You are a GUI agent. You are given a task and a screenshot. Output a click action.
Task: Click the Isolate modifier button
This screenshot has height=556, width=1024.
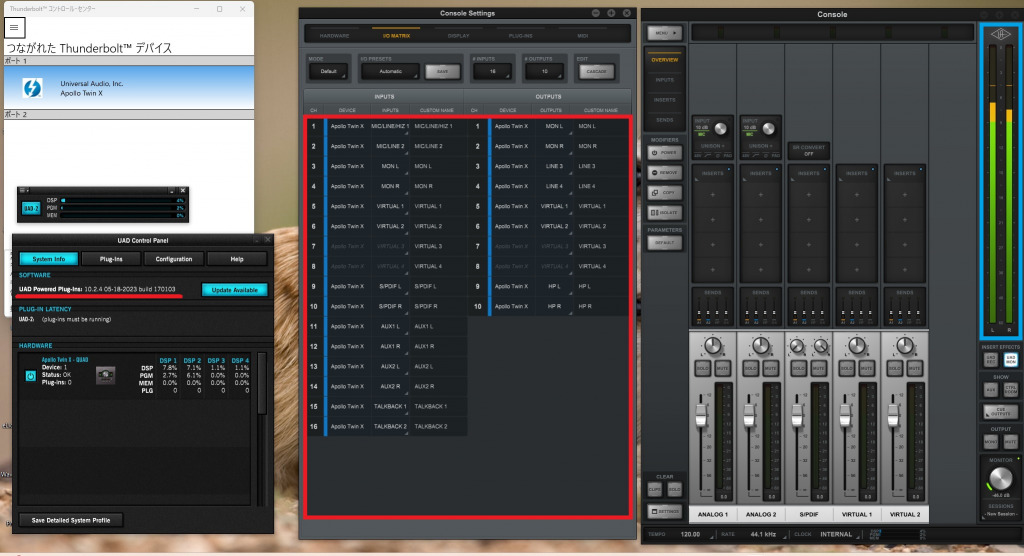point(663,212)
